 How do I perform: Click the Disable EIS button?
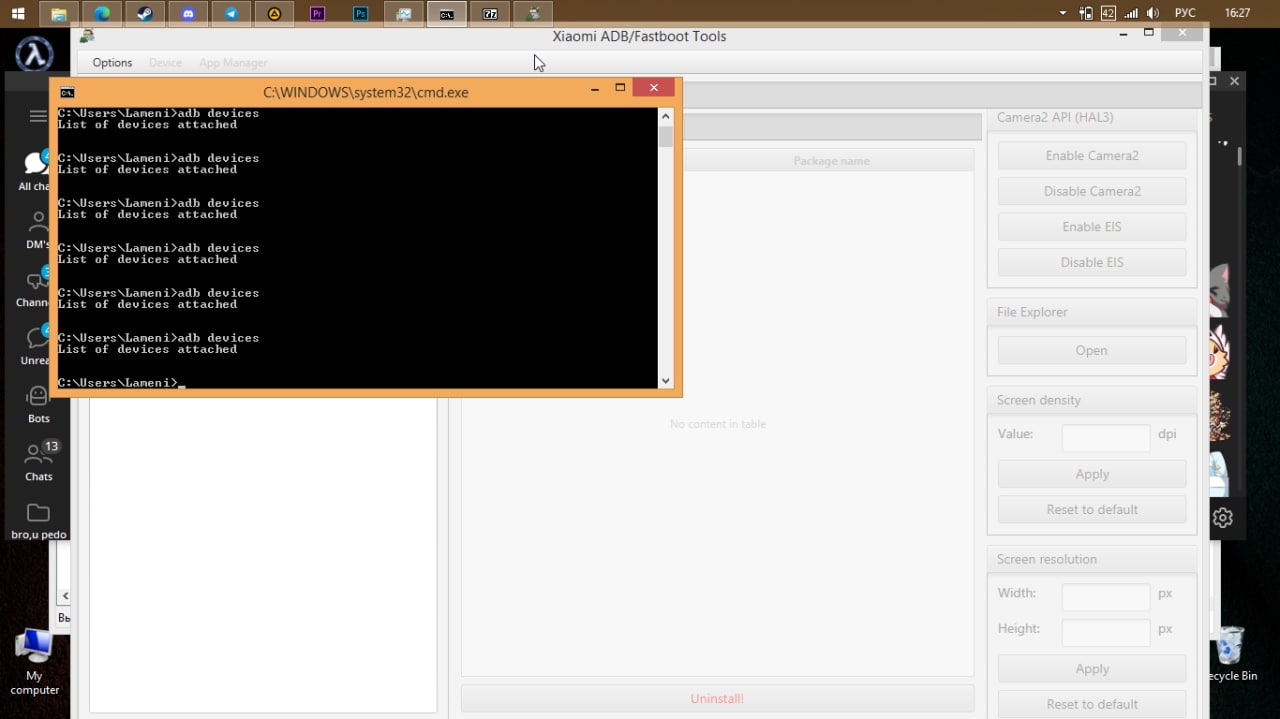1092,262
